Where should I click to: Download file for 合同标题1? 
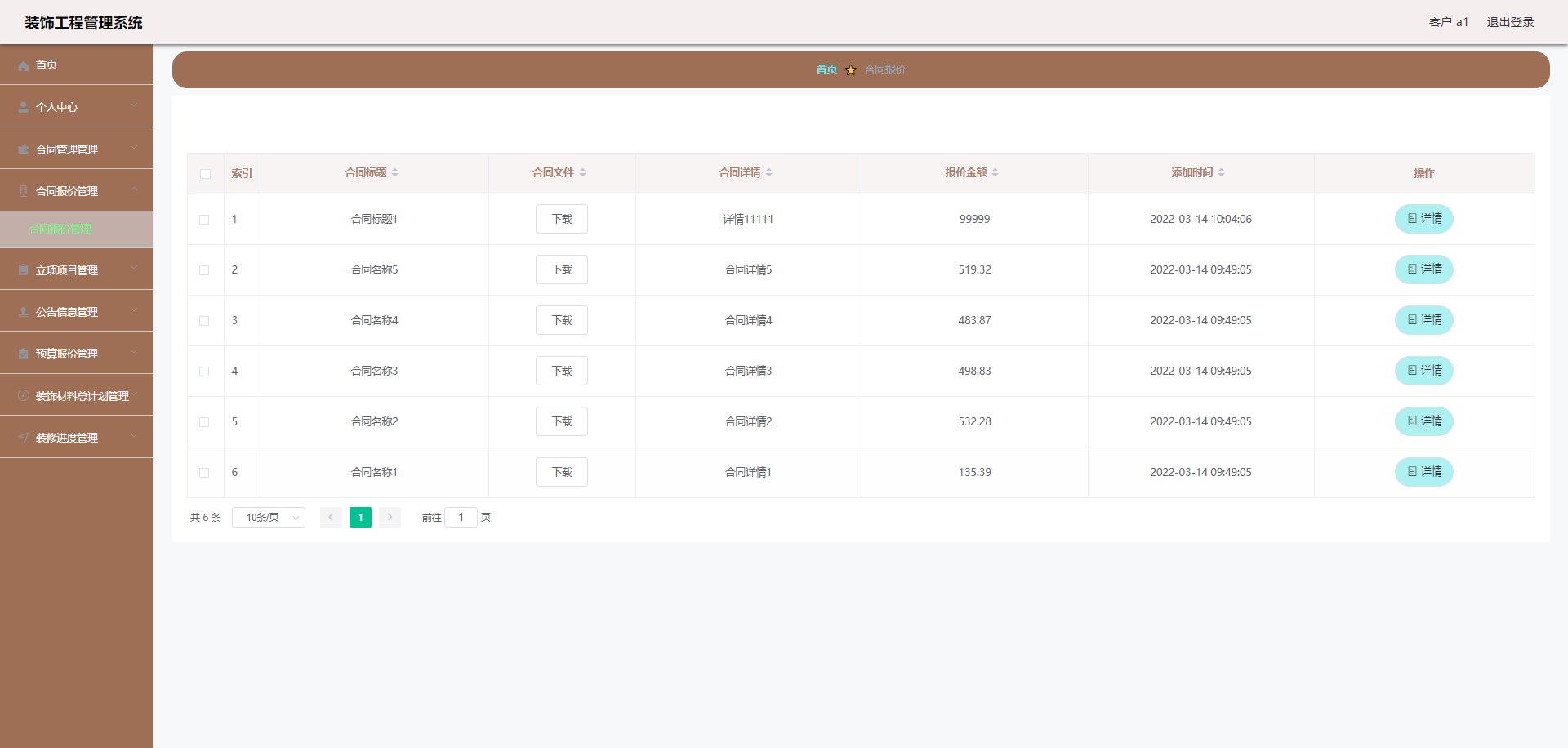pos(562,219)
